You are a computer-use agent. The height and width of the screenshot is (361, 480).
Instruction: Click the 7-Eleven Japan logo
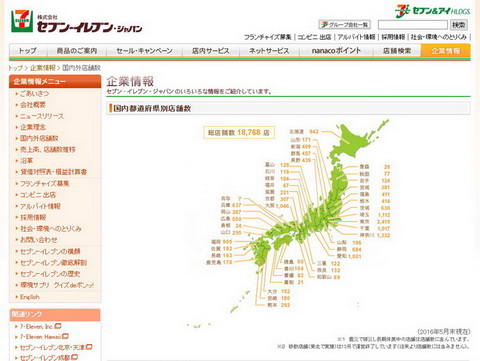pyautogui.click(x=76, y=22)
